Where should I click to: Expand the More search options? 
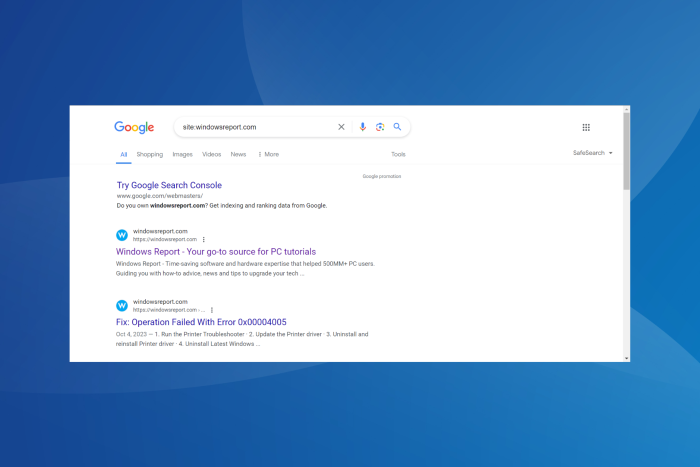click(268, 154)
